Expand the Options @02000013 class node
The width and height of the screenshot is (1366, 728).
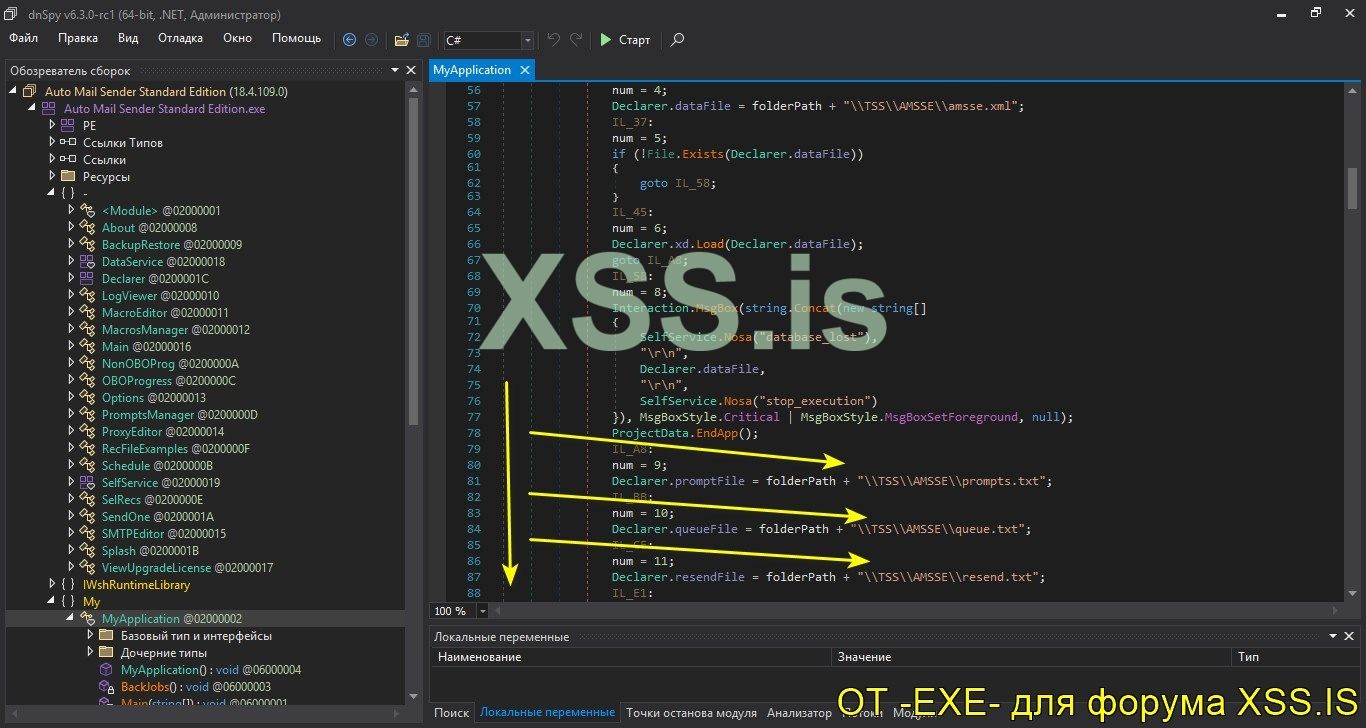click(72, 397)
